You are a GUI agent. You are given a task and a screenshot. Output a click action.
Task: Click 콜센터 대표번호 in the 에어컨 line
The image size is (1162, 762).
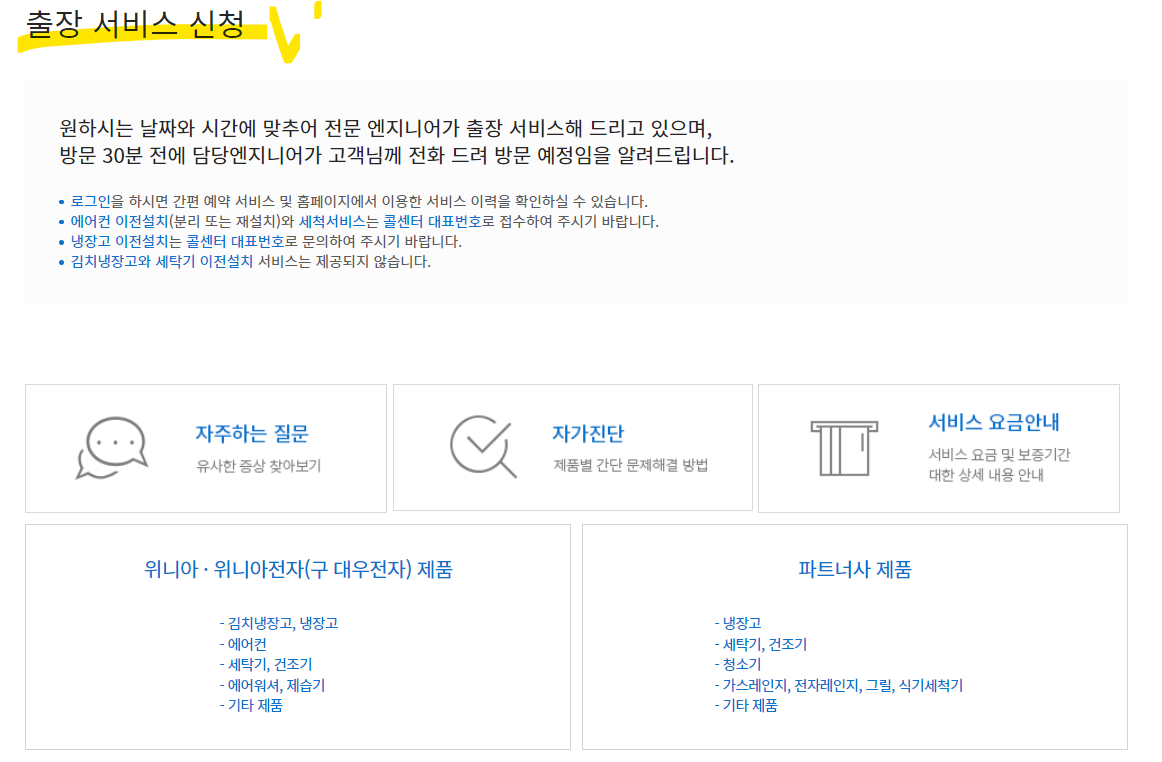tap(432, 222)
